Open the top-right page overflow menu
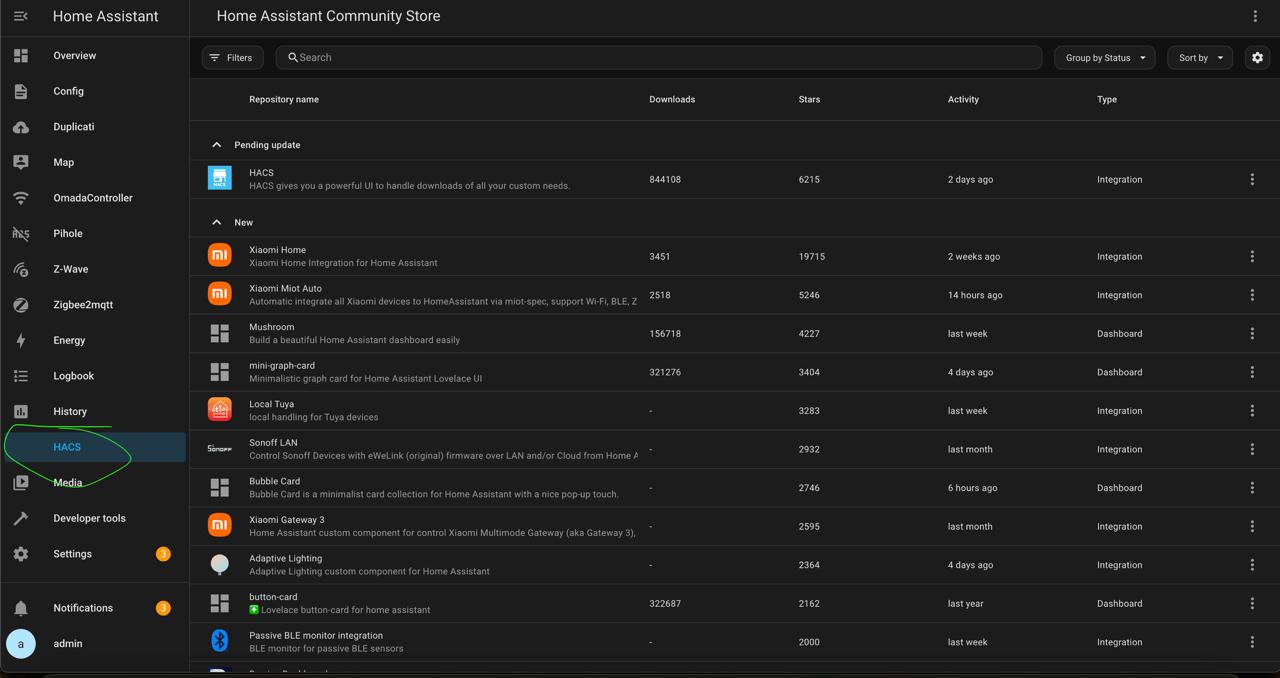Image resolution: width=1280 pixels, height=678 pixels. [1255, 16]
